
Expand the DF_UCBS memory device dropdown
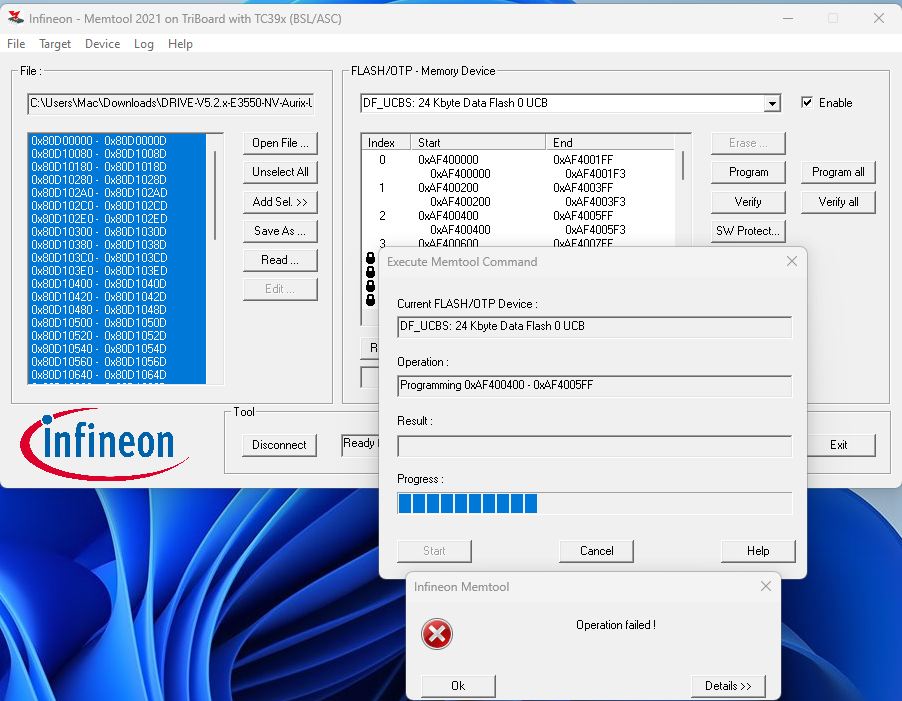point(772,104)
